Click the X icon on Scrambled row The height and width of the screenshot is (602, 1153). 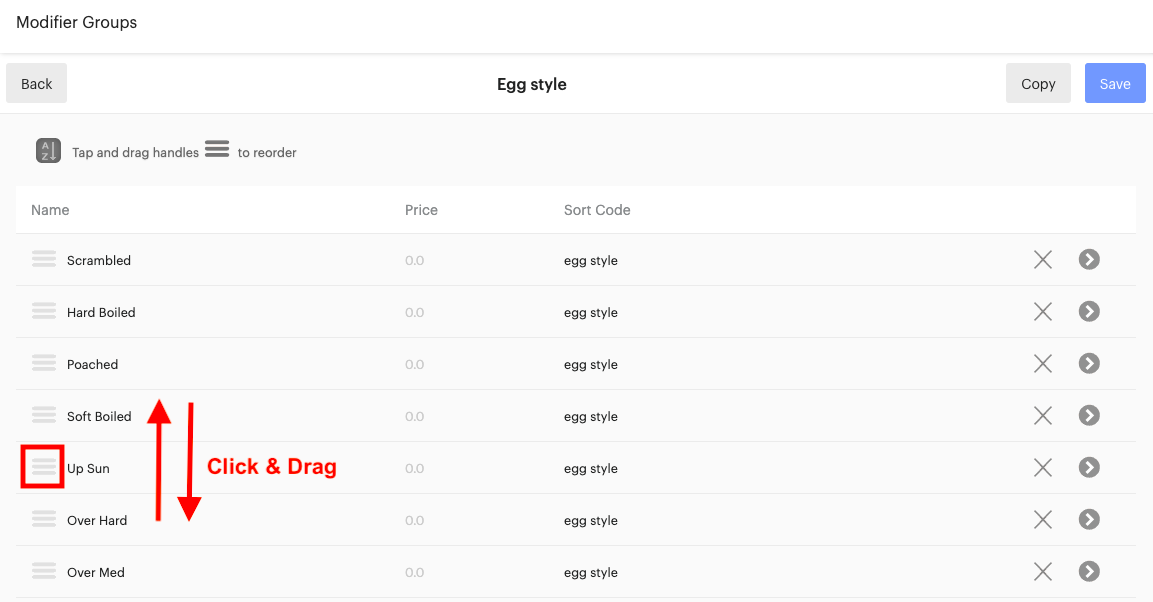click(x=1043, y=259)
